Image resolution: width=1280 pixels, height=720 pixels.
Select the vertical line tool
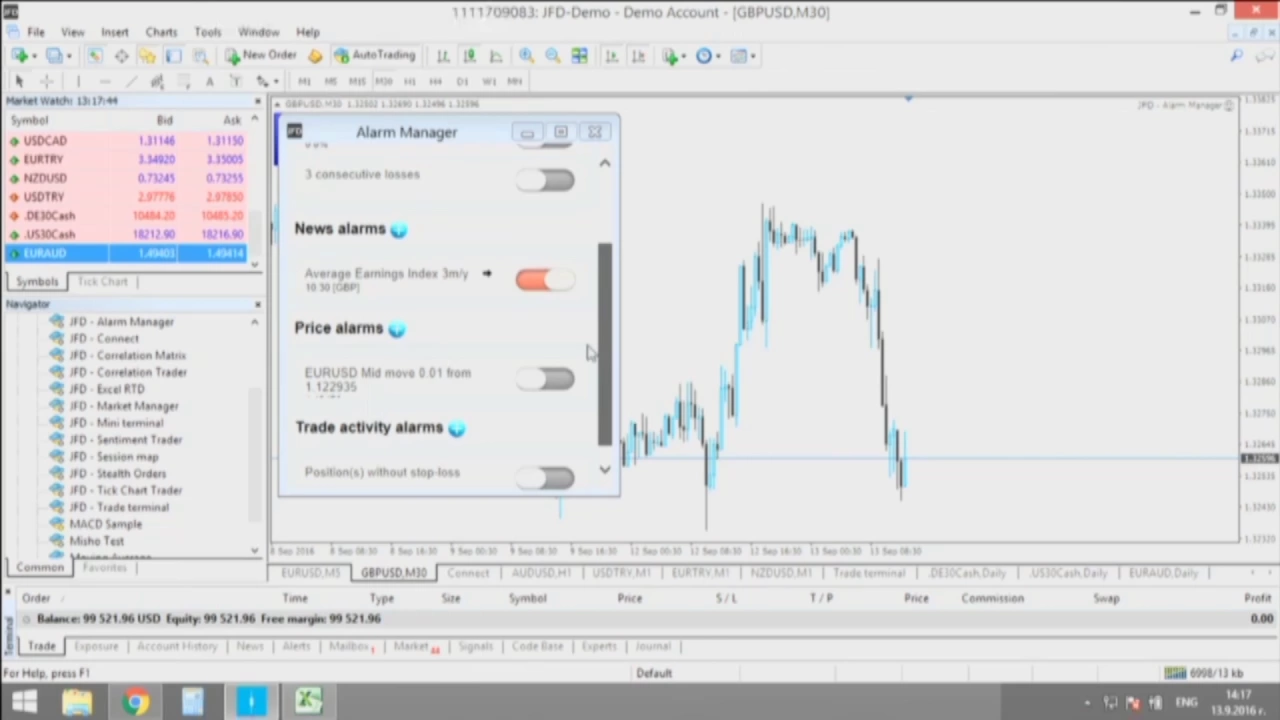point(78,81)
